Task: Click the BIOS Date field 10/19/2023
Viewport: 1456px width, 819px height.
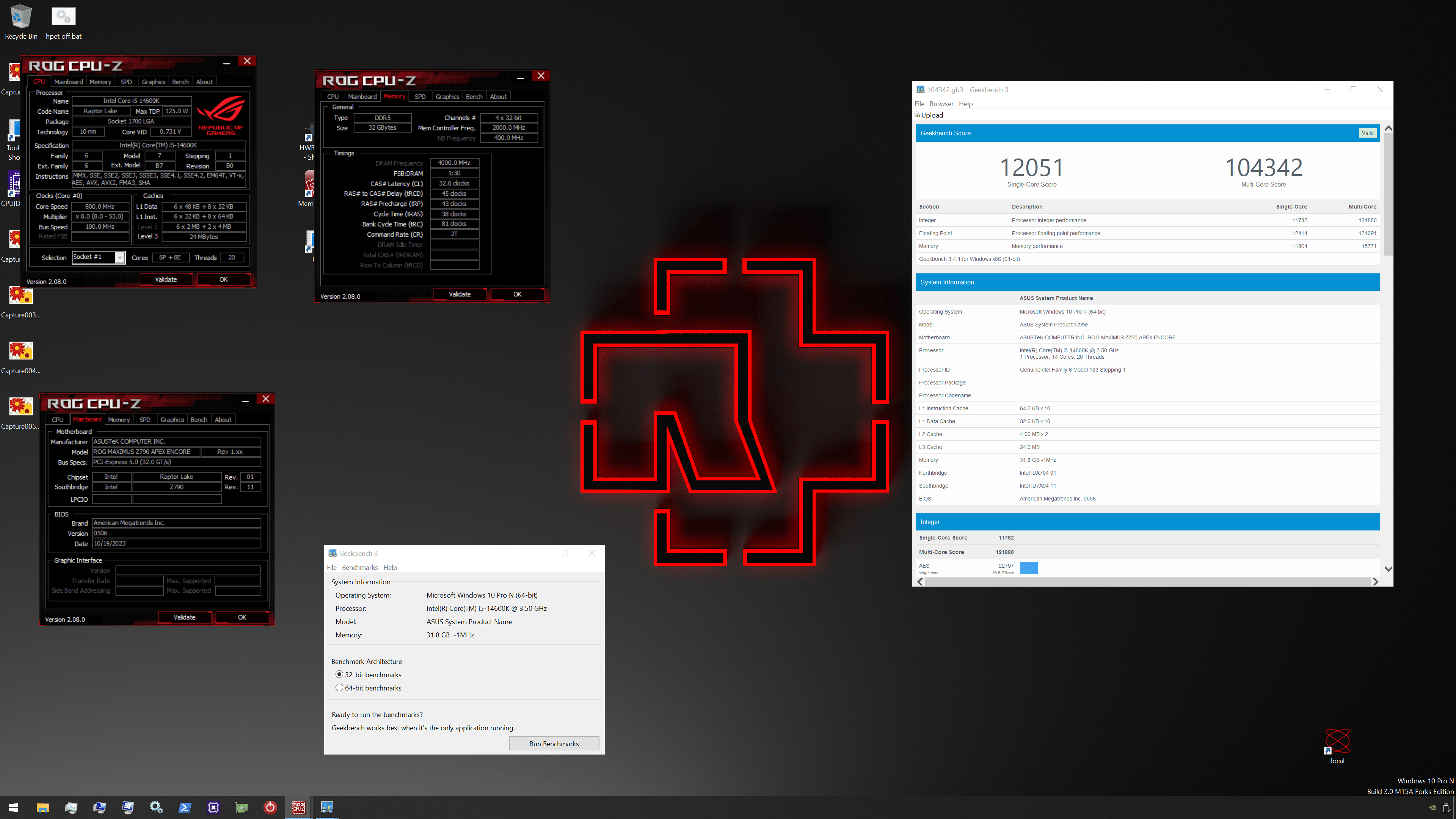Action: [176, 543]
